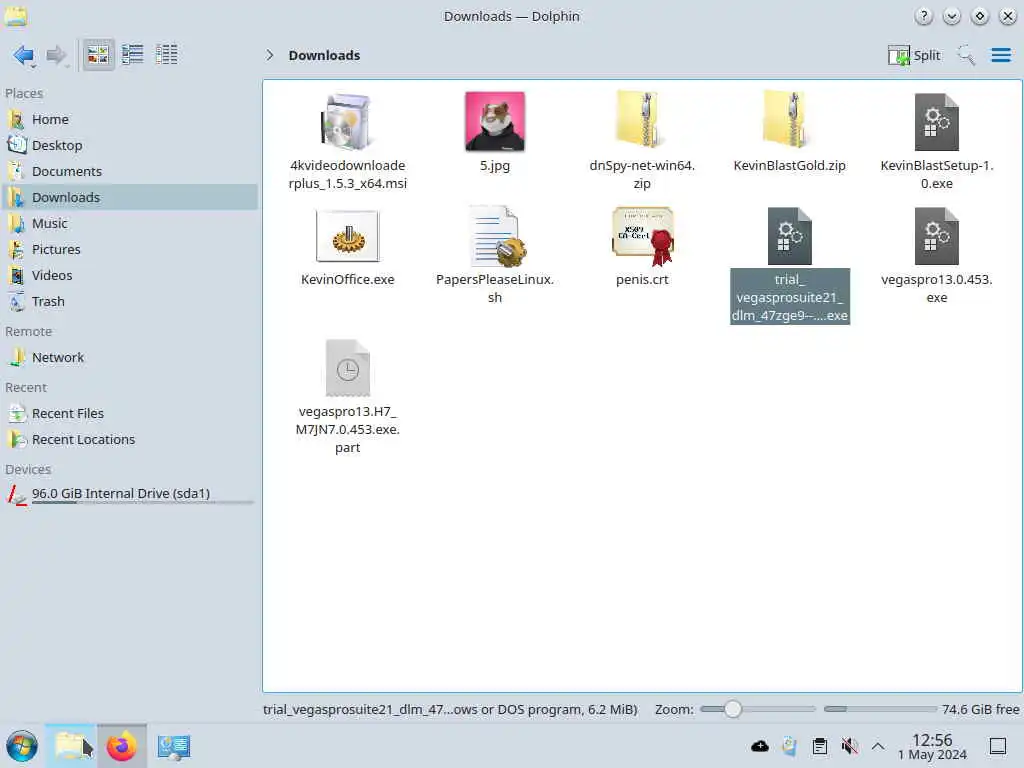
Task: Select 4kvideodownloaderplus msi installer icon
Action: tap(347, 121)
